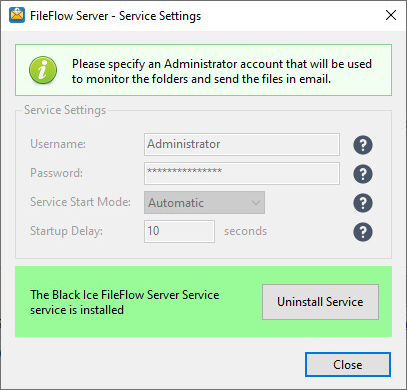This screenshot has height=390, width=407.
Task: Click the Startup Delay box showing 10
Action: [x=179, y=231]
